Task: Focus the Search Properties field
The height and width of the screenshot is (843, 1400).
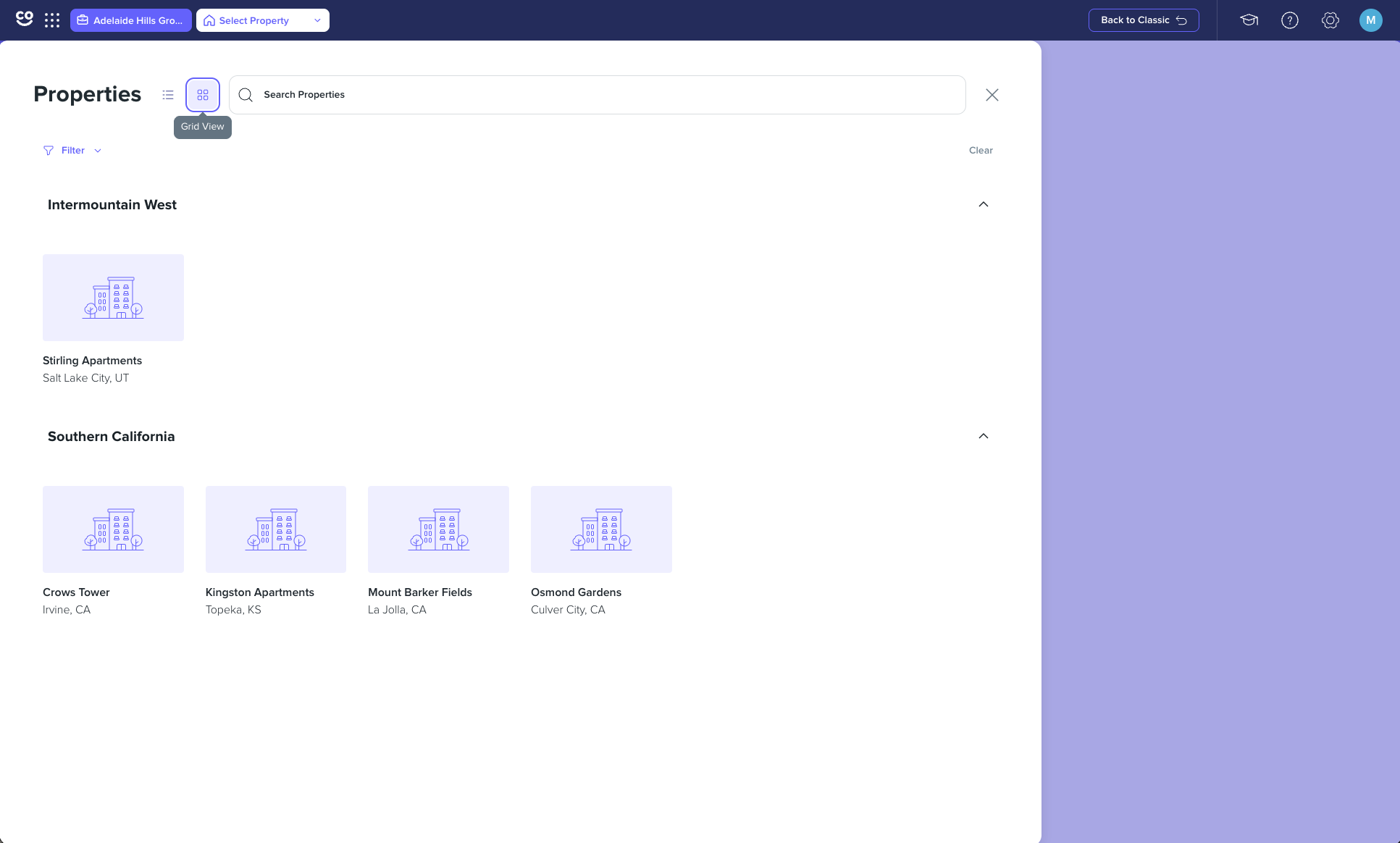Action: (598, 95)
